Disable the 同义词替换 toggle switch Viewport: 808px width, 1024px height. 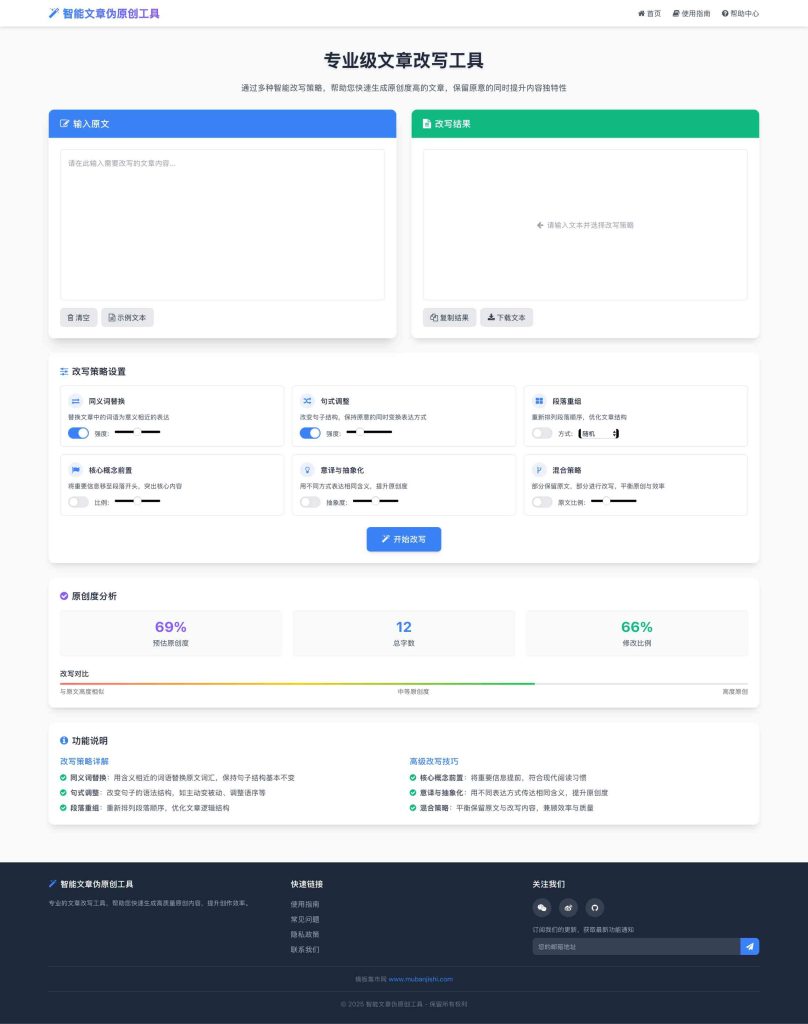click(x=78, y=433)
